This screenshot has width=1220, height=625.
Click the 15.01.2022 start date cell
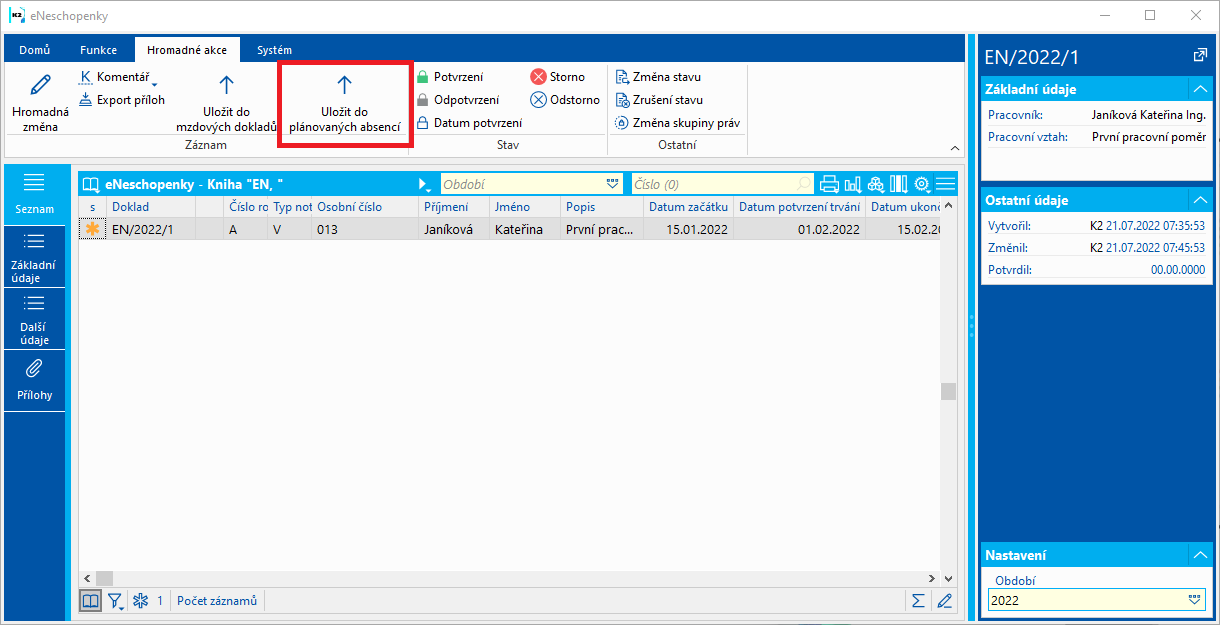(x=688, y=229)
